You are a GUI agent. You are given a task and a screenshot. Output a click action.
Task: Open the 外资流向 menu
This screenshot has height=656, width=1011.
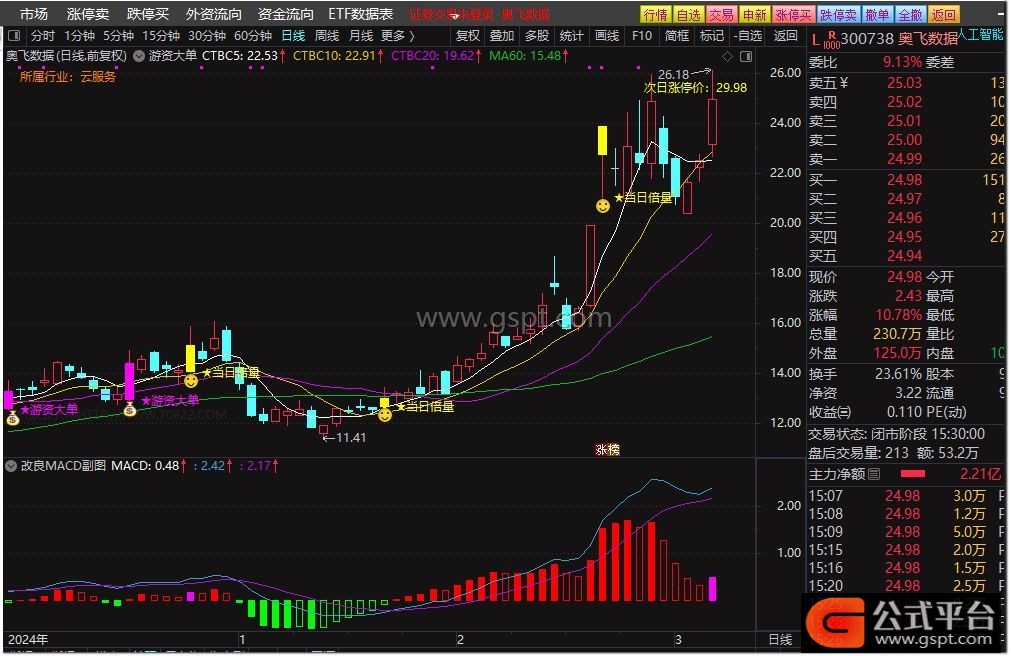click(213, 14)
